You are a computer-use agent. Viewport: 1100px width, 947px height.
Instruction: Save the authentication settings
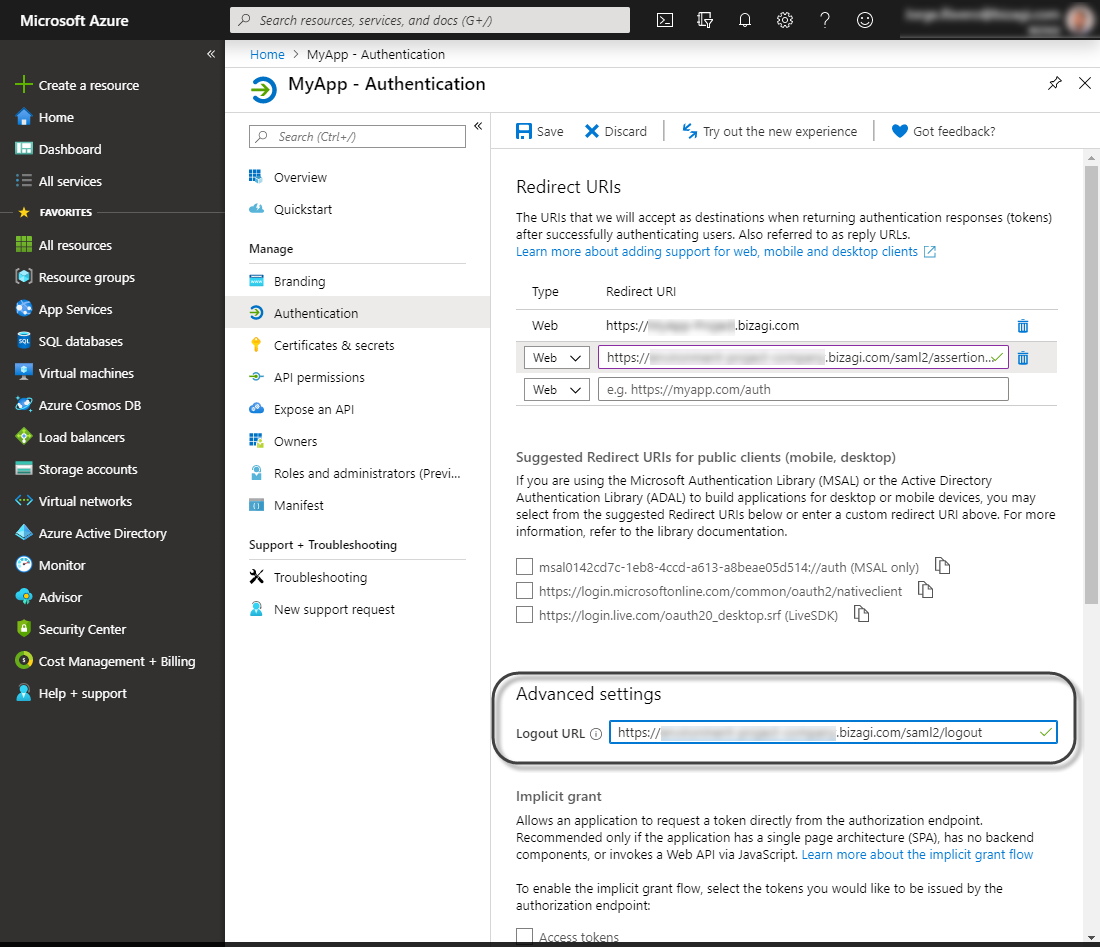point(539,131)
